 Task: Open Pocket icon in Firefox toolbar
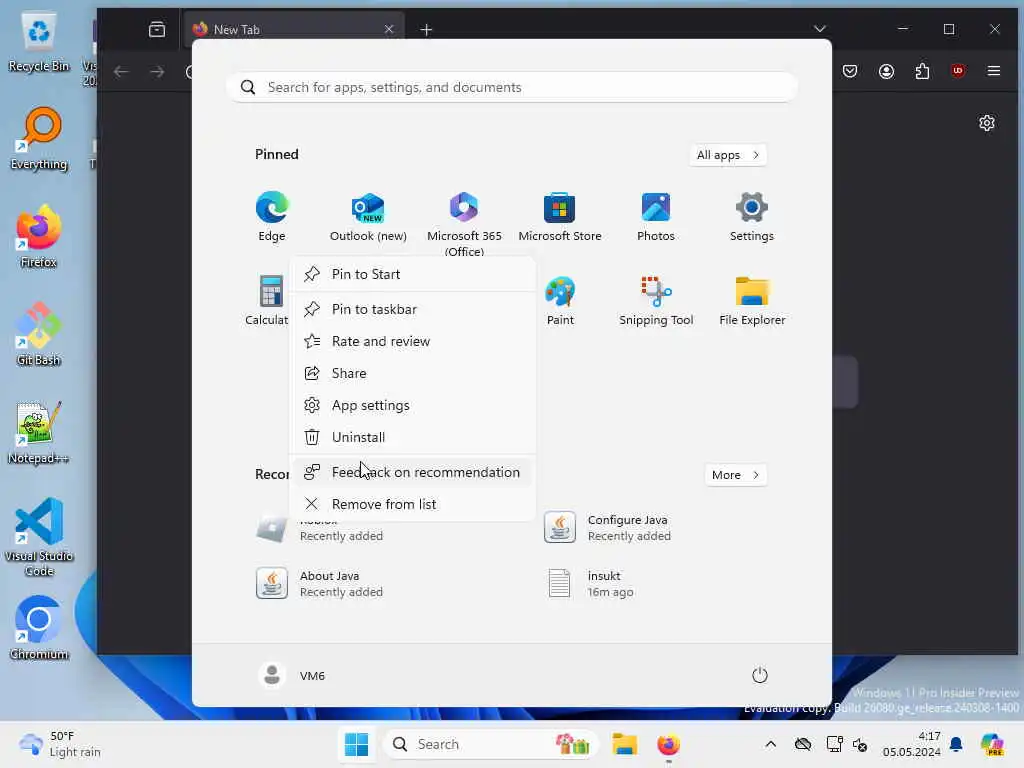(x=850, y=71)
